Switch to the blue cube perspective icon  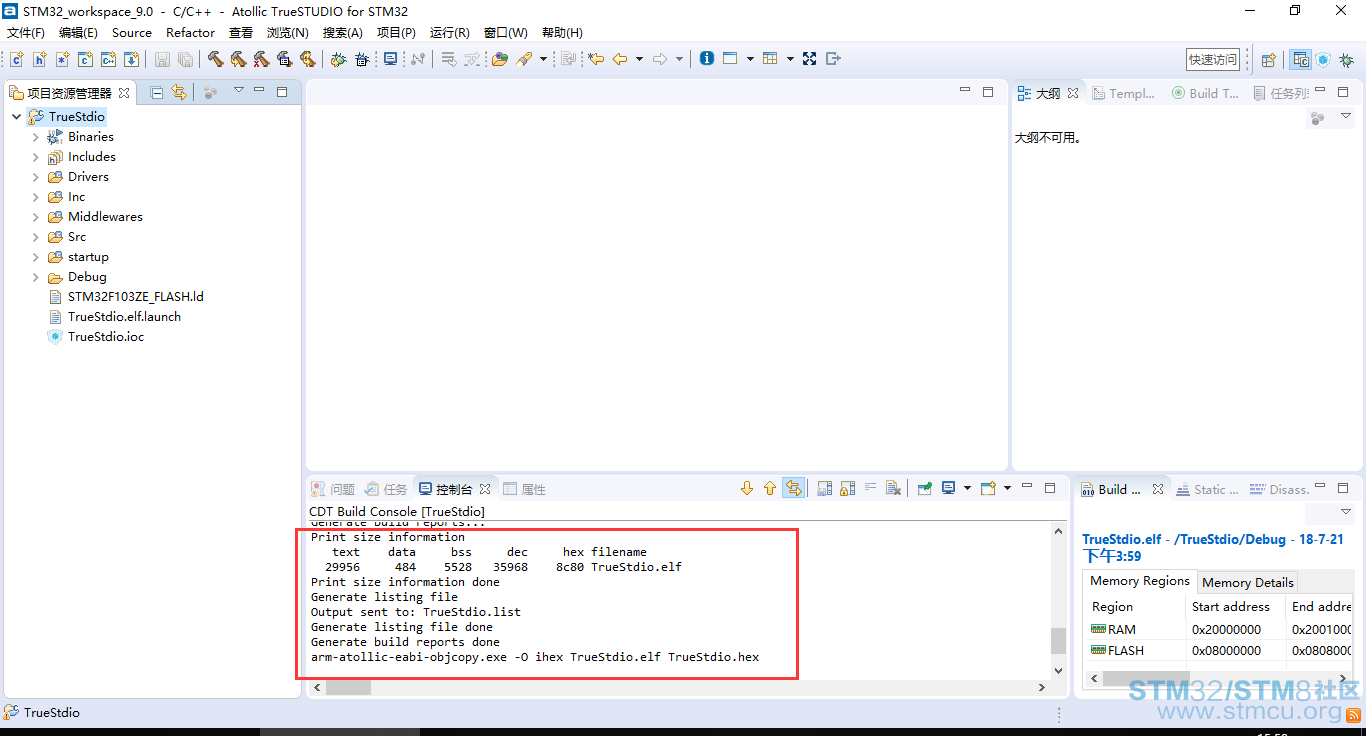click(x=1323, y=60)
